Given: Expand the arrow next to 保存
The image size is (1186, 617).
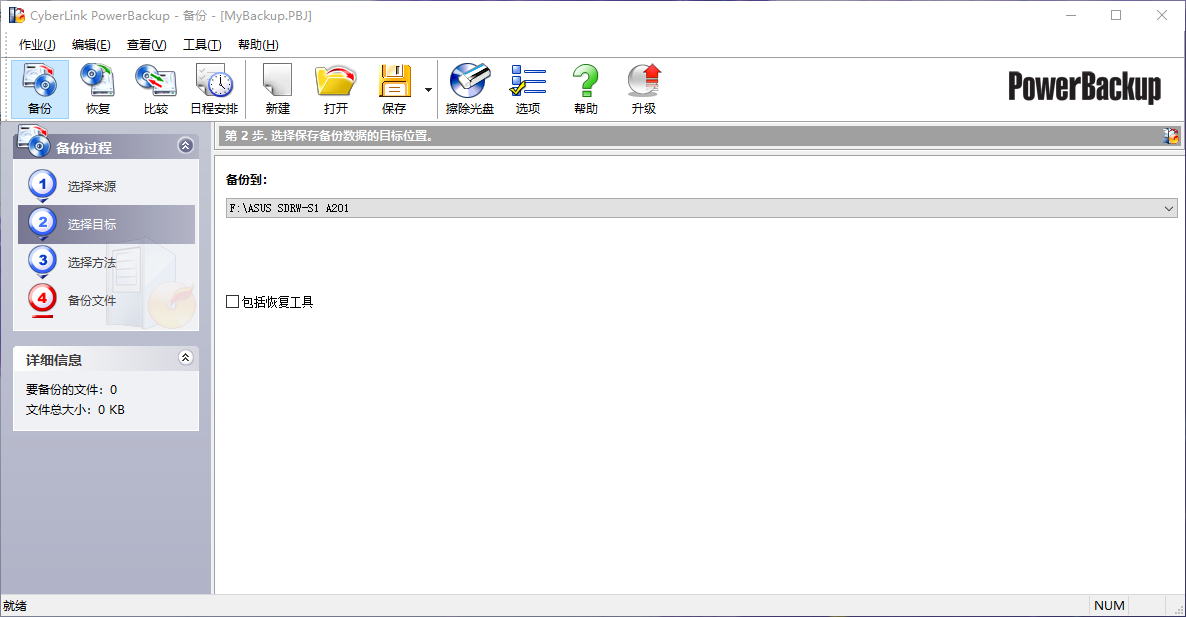Looking at the screenshot, I should click(x=428, y=89).
